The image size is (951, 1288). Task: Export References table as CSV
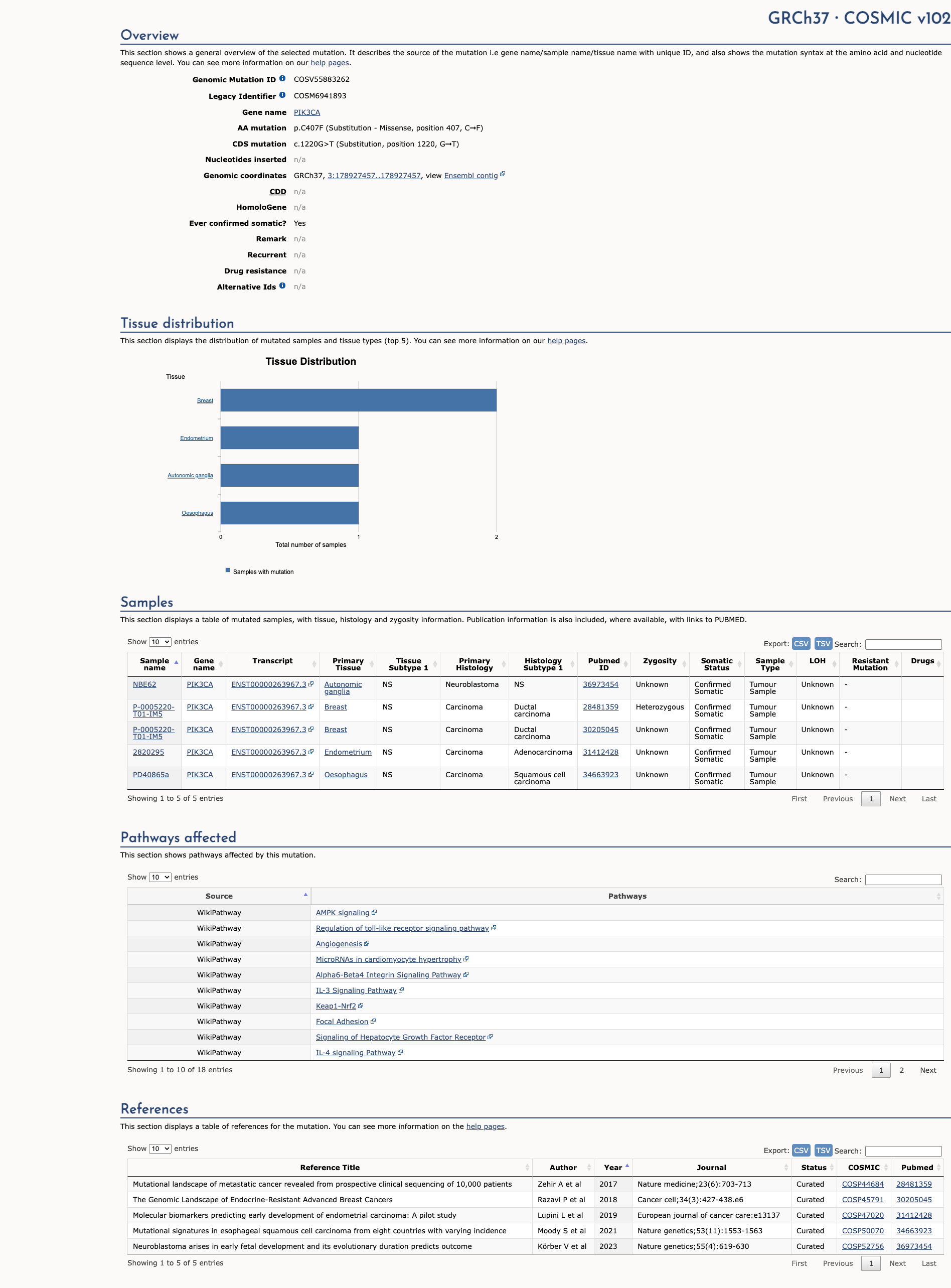[x=801, y=1151]
